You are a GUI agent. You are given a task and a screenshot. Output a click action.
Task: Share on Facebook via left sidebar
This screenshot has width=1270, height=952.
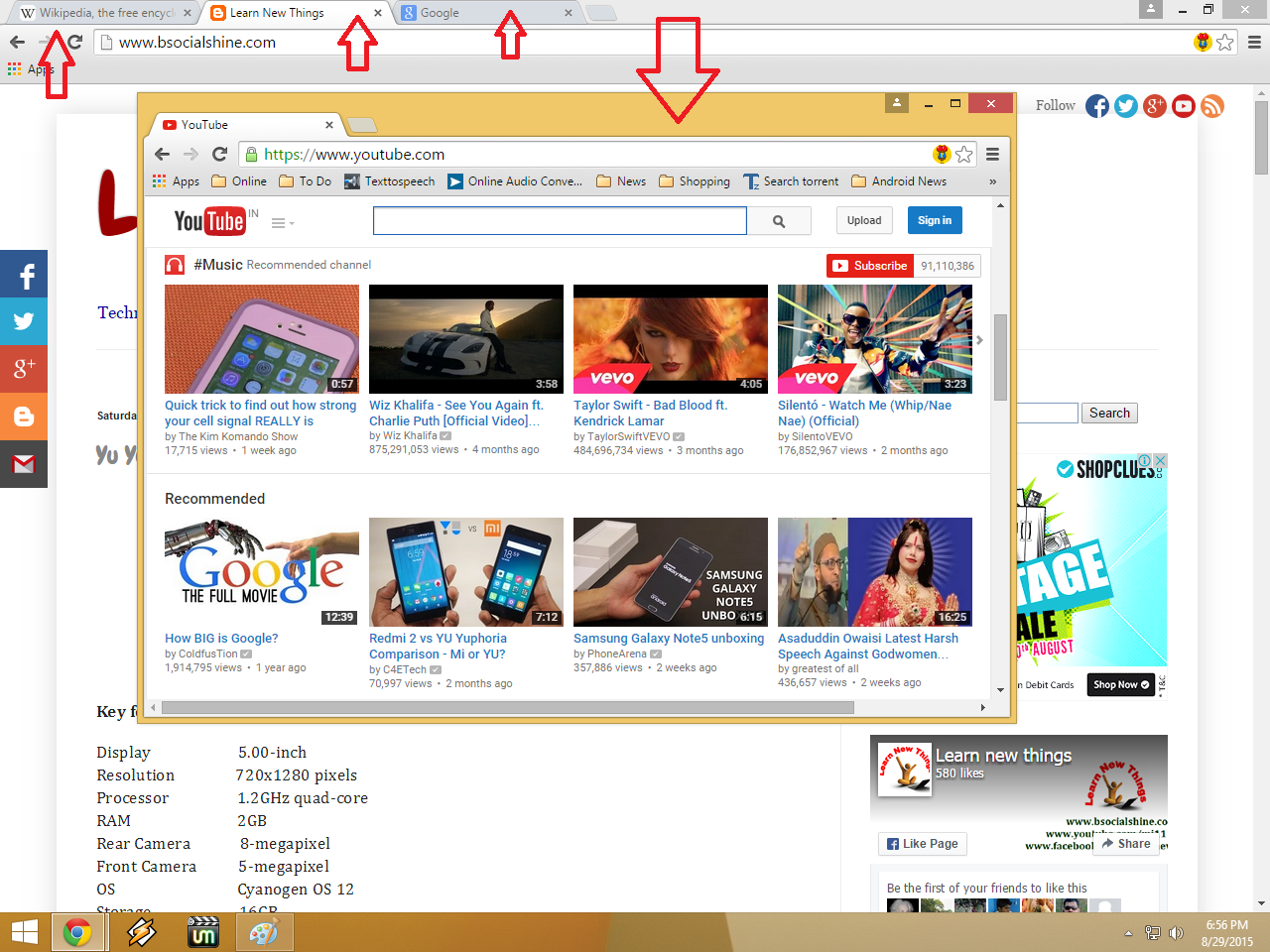point(24,275)
